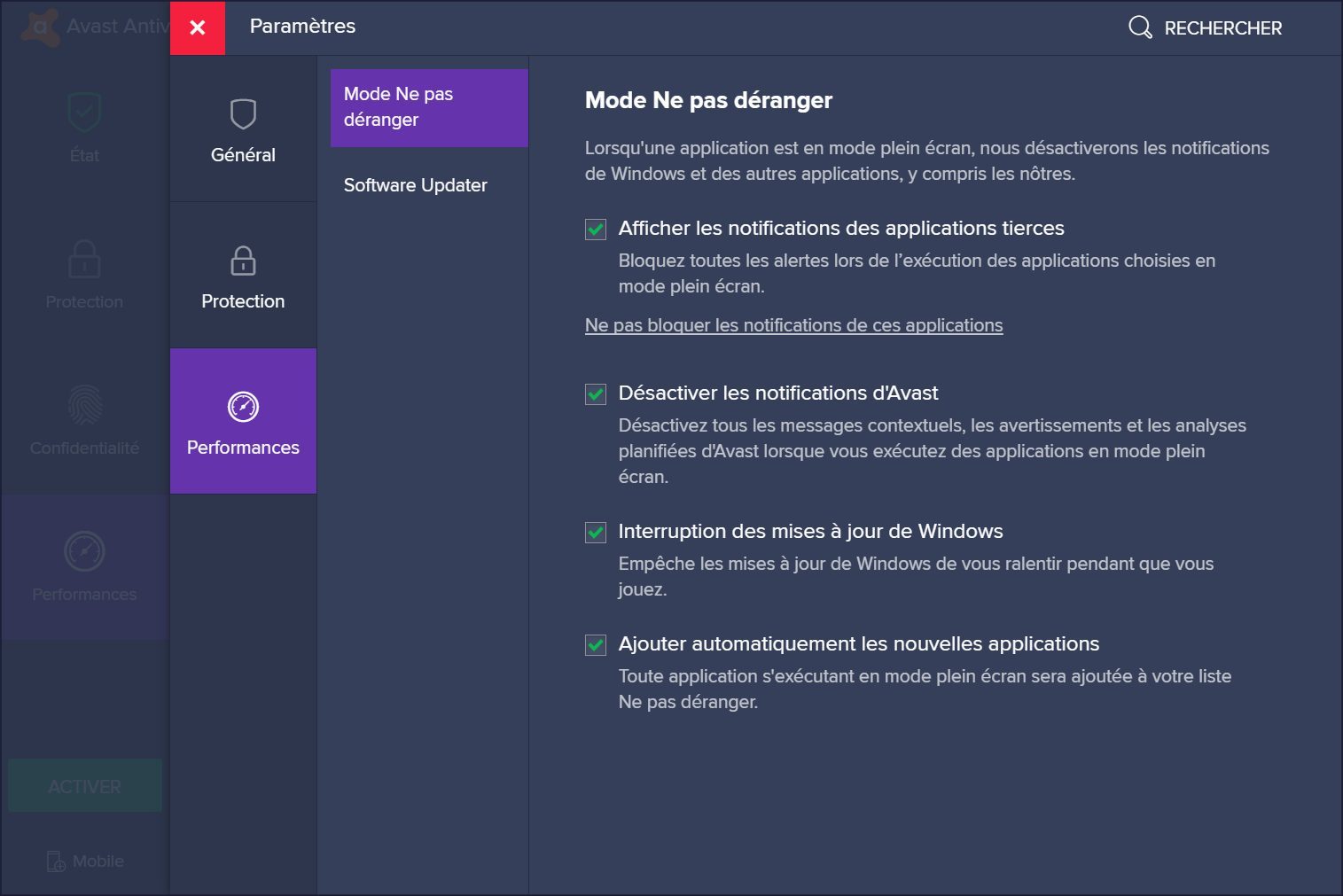Click text 'Toute application s'exécutant' description

pyautogui.click(x=925, y=689)
